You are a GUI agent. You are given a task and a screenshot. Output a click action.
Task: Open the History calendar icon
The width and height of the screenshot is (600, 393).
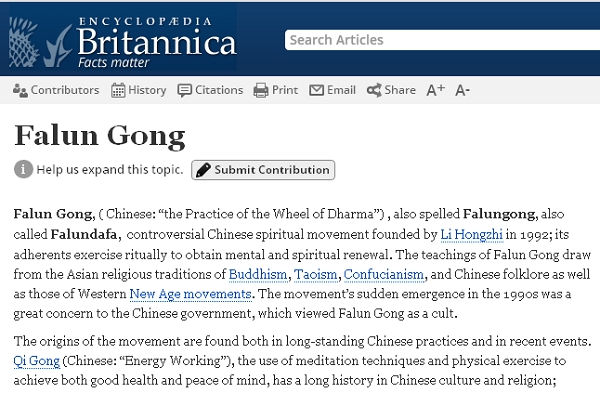click(118, 90)
